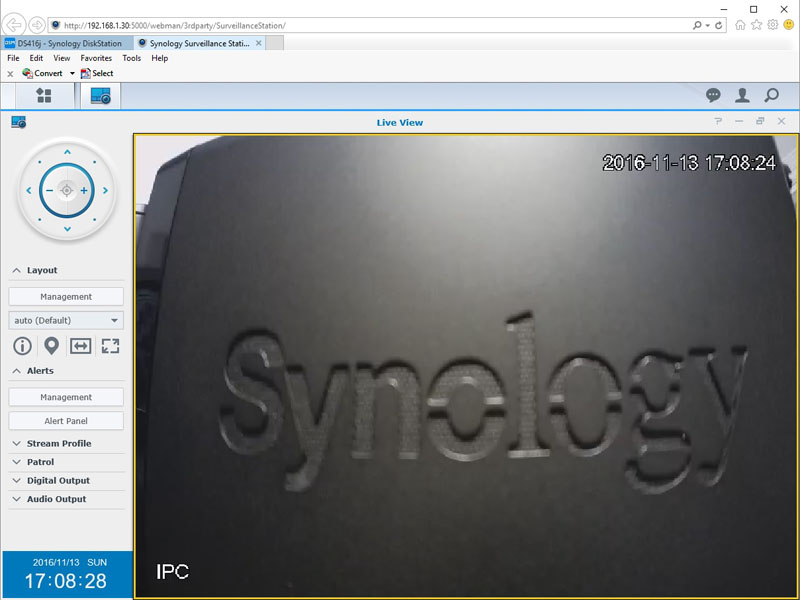Toggle the fit-to-width aspect icon
The height and width of the screenshot is (600, 800).
[81, 346]
